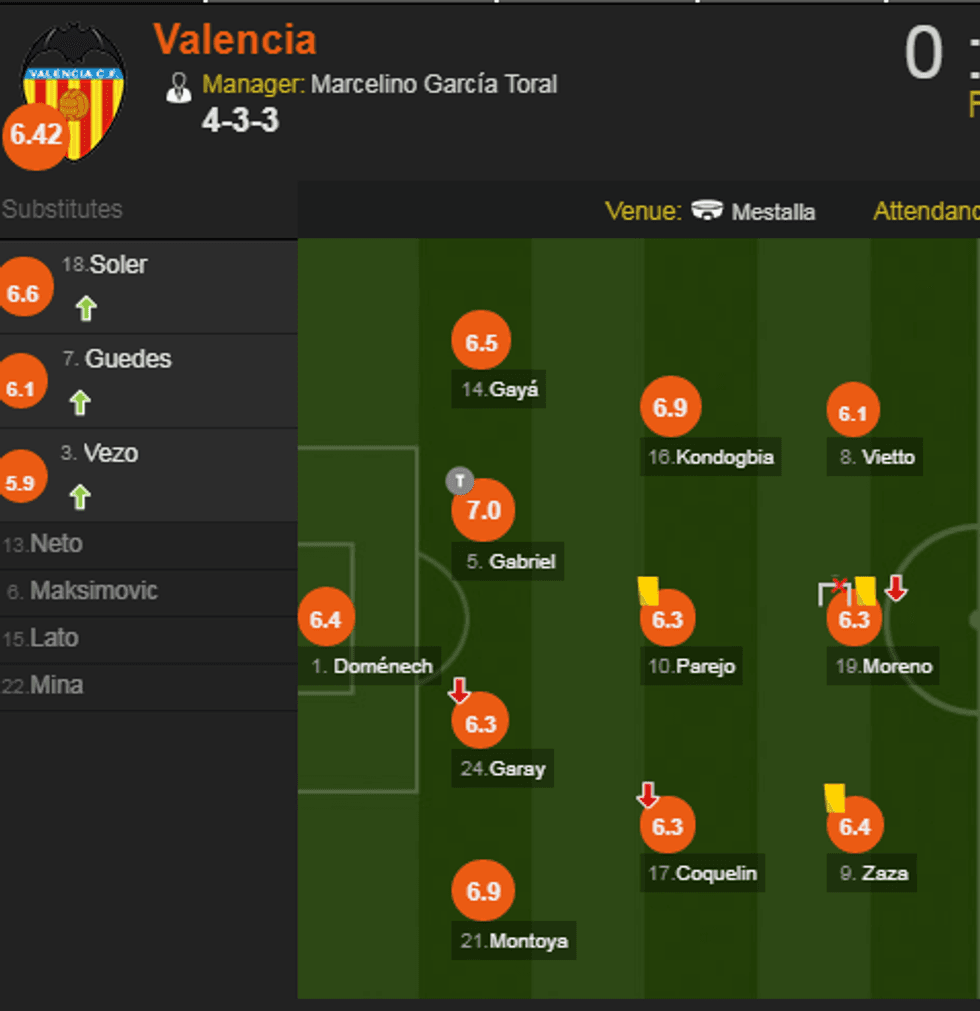Click Kondogbia's 6.9 rating circle
The height and width of the screenshot is (1011, 980).
[x=670, y=407]
